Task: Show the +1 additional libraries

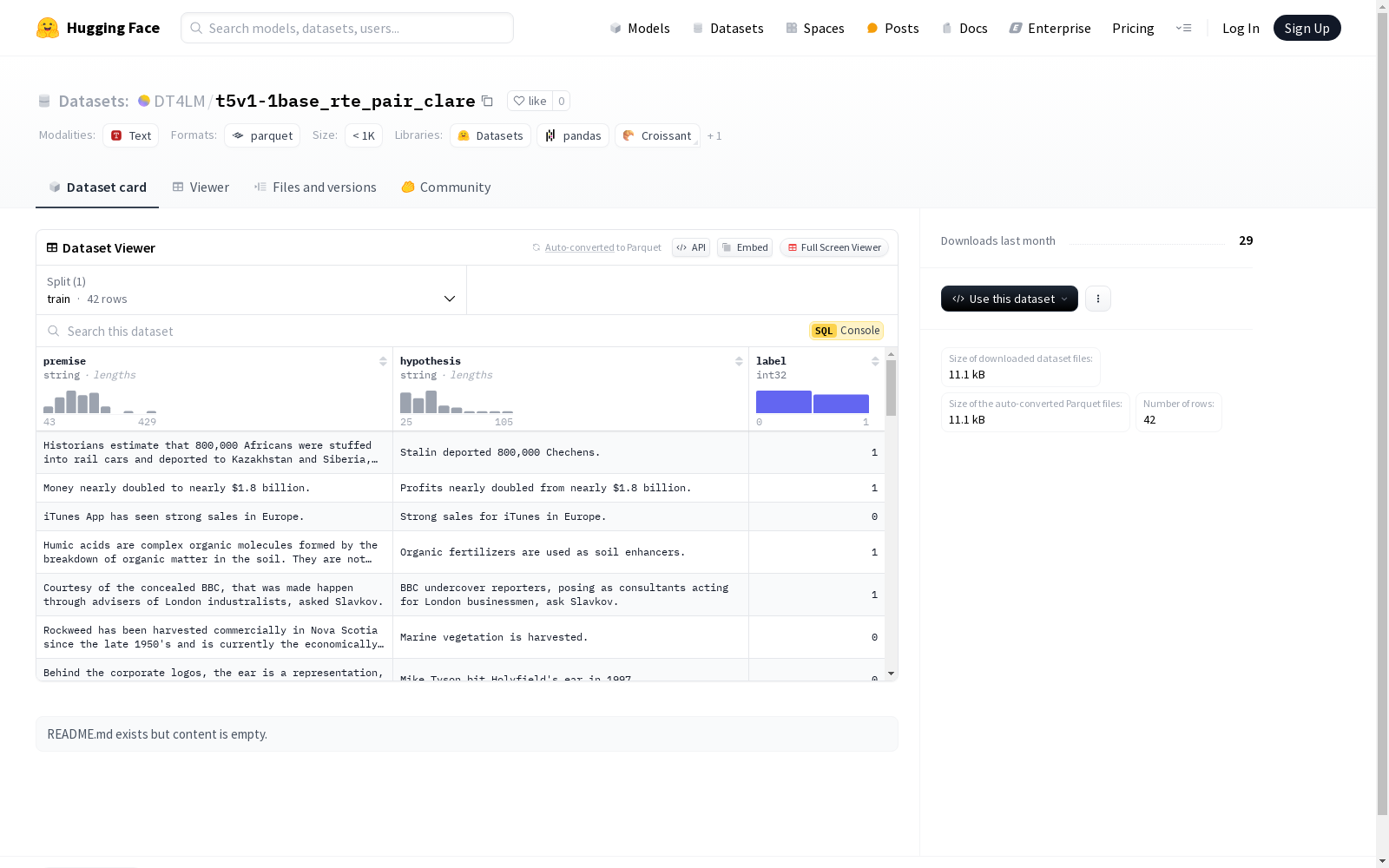Action: click(x=714, y=135)
